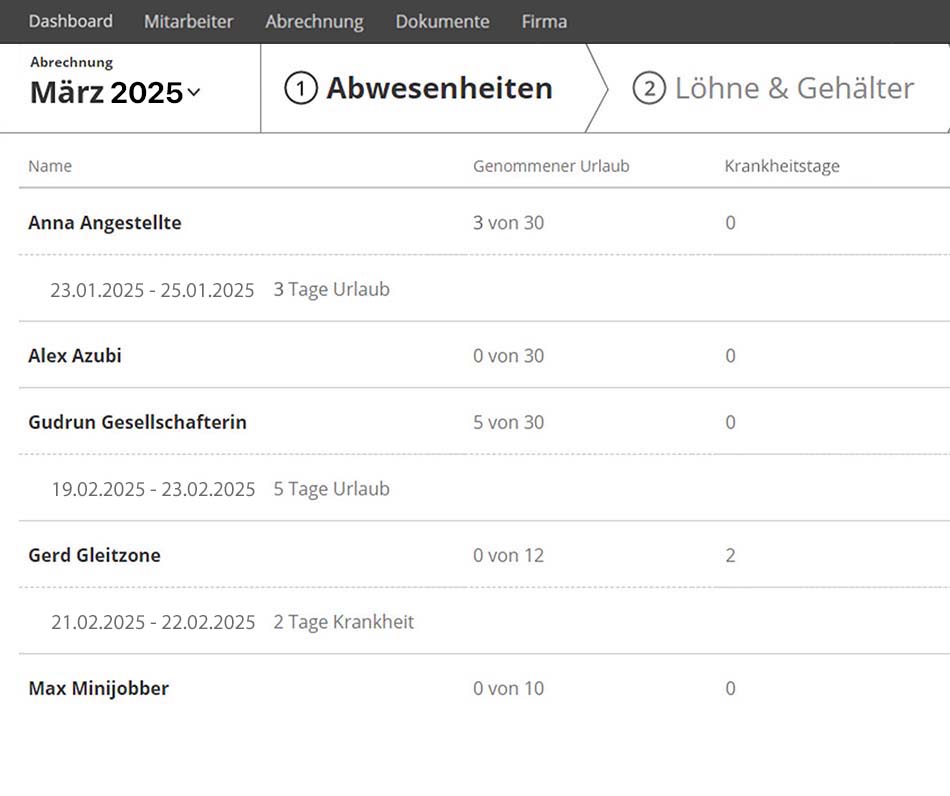Viewport: 950px width, 796px height.
Task: Open employee Gerd Gleitzone
Action: [x=94, y=555]
